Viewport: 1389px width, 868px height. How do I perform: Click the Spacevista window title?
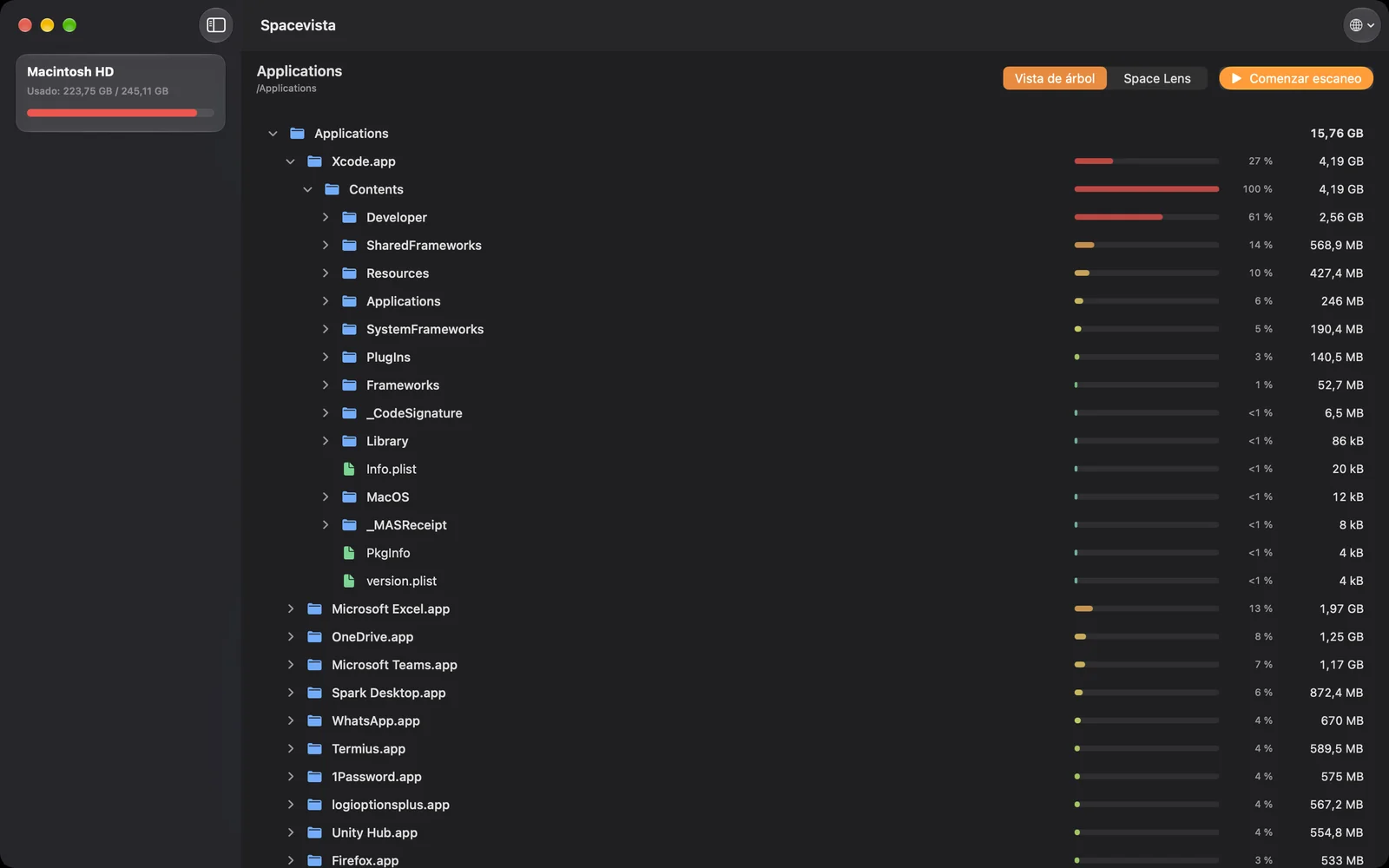[298, 25]
